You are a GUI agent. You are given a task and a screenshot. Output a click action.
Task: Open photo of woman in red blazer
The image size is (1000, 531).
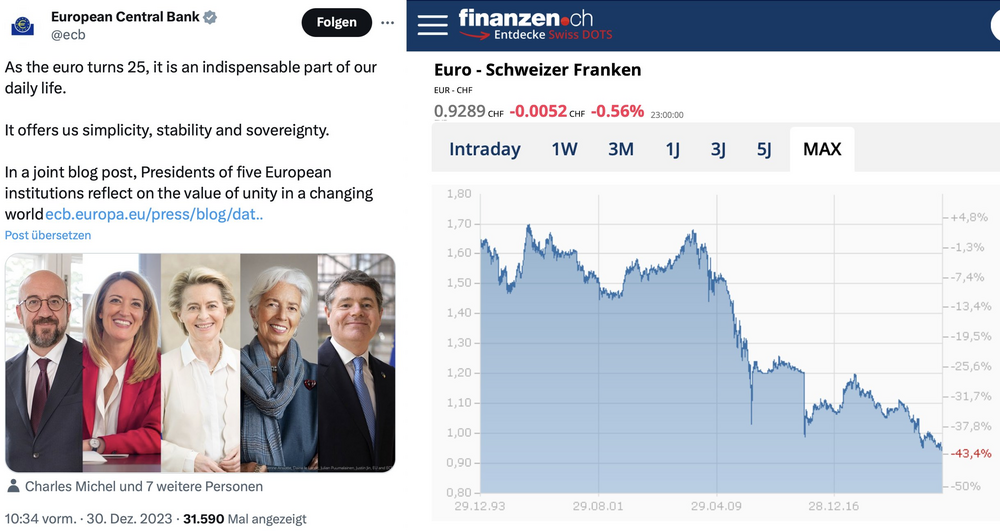coord(122,362)
